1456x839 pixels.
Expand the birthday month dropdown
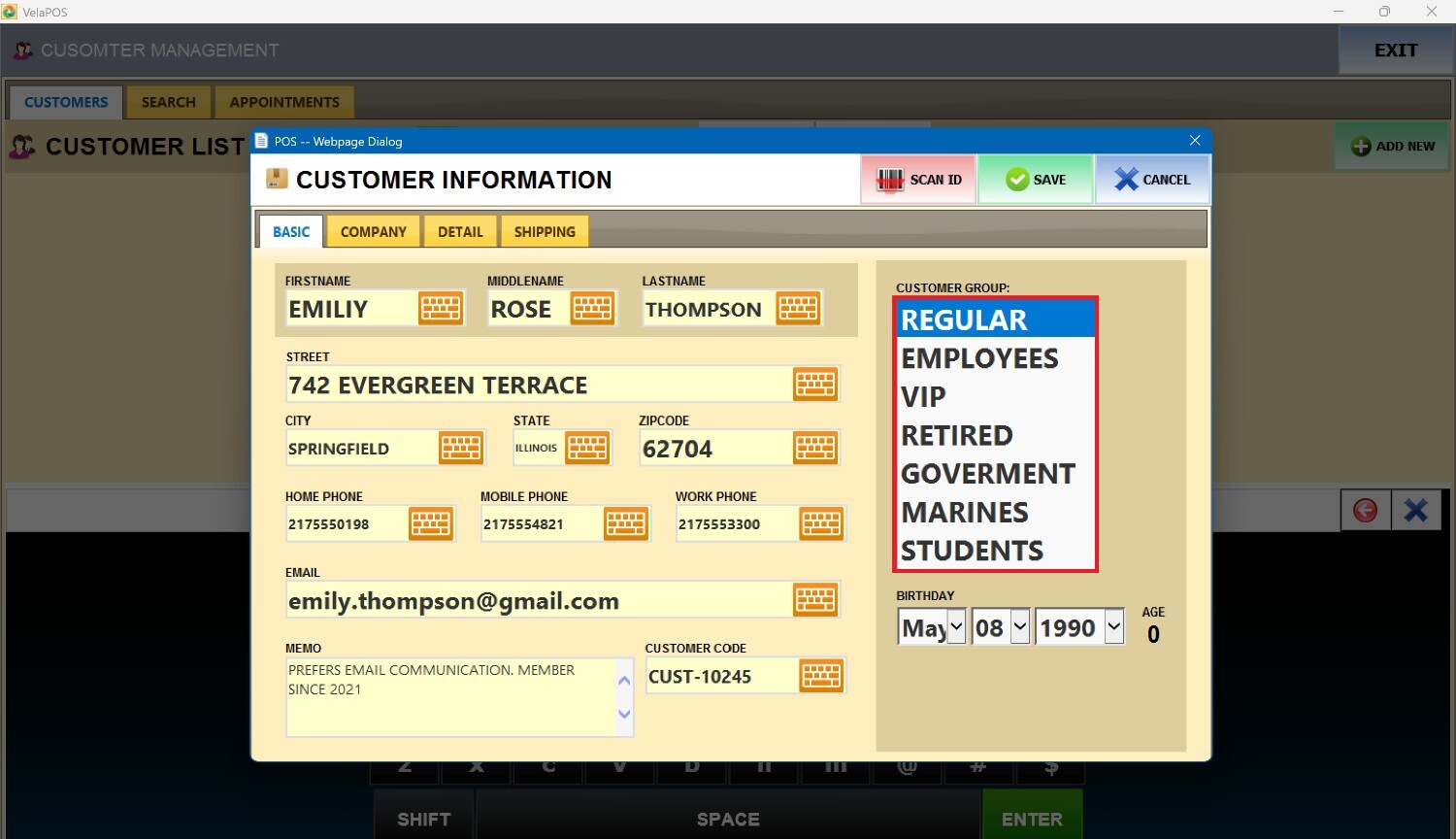pyautogui.click(x=956, y=627)
